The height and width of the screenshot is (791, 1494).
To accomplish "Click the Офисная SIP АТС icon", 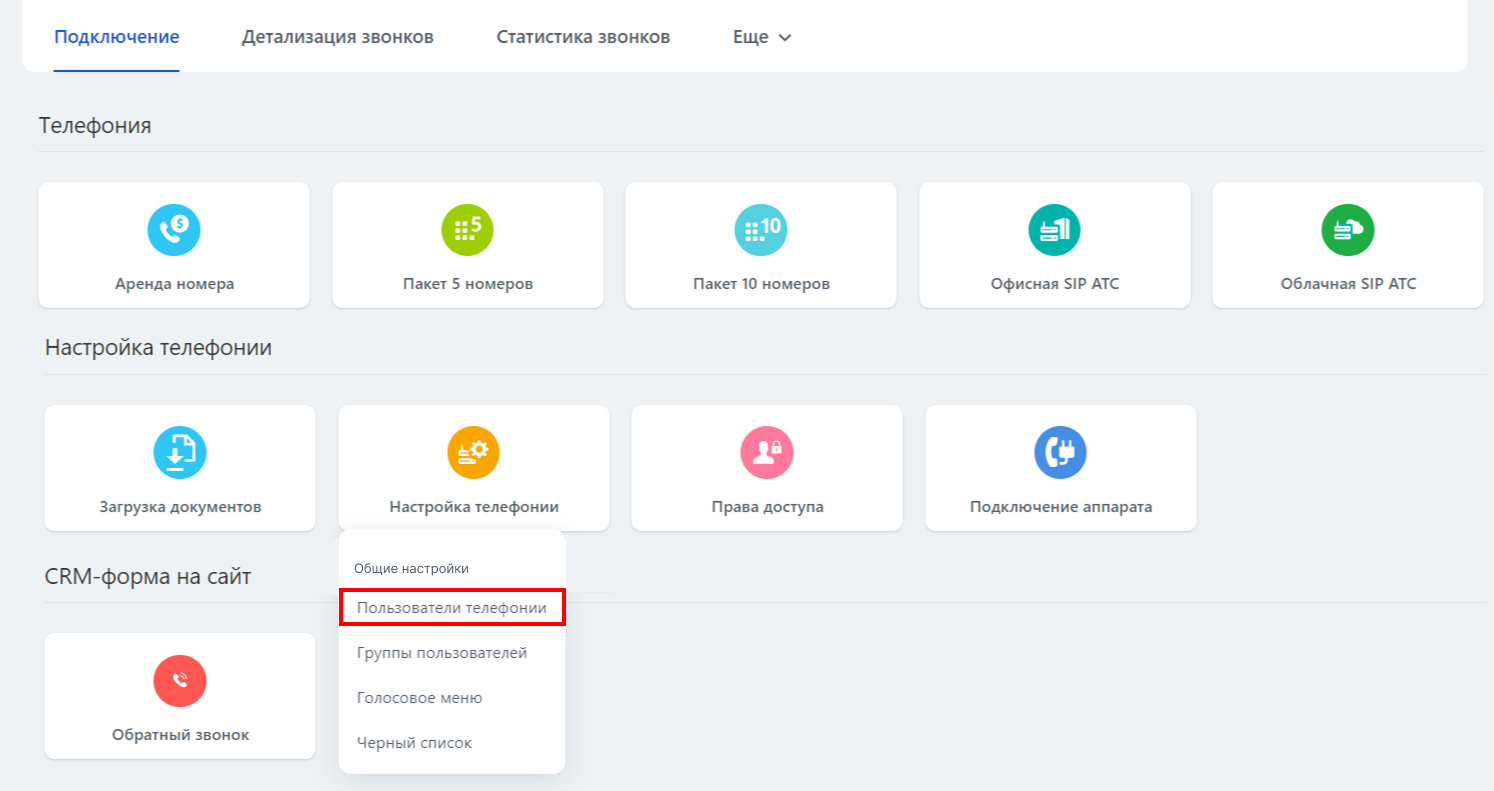I will 1054,230.
